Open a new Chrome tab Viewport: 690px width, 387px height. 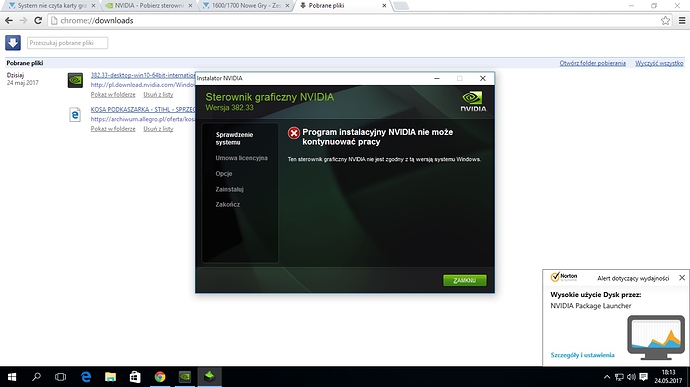tap(401, 6)
